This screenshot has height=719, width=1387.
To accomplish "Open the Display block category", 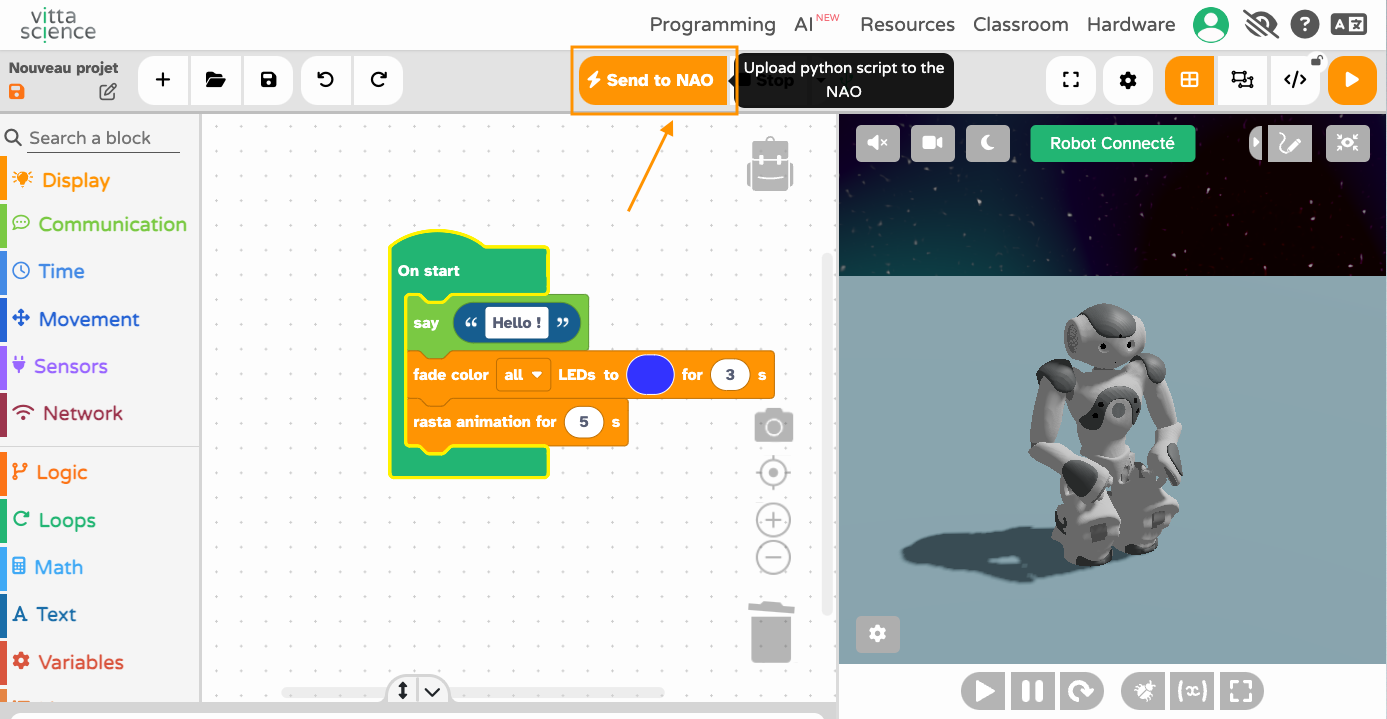I will (100, 180).
